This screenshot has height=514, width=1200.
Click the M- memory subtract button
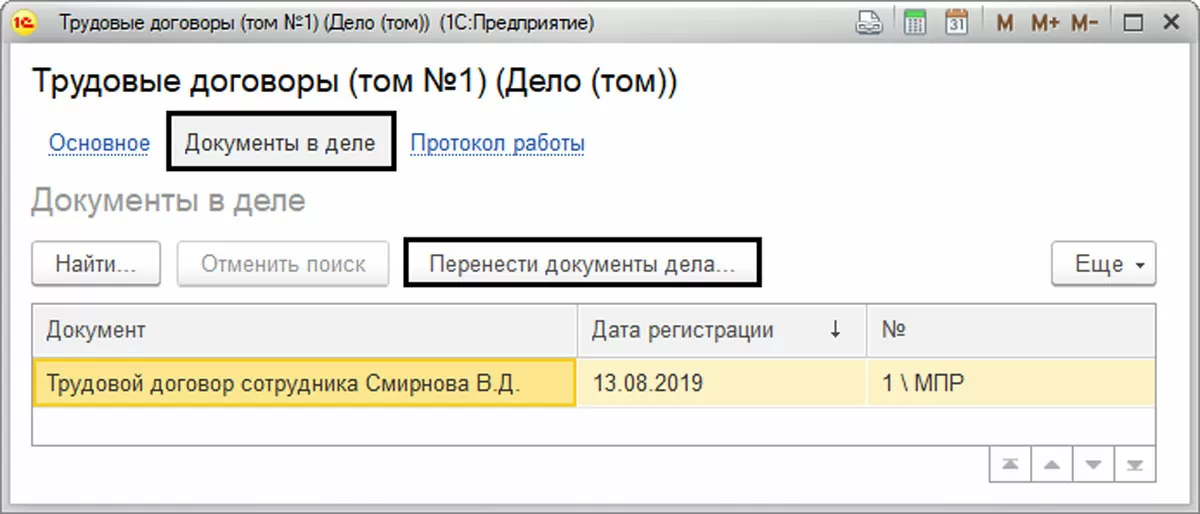pos(1085,23)
